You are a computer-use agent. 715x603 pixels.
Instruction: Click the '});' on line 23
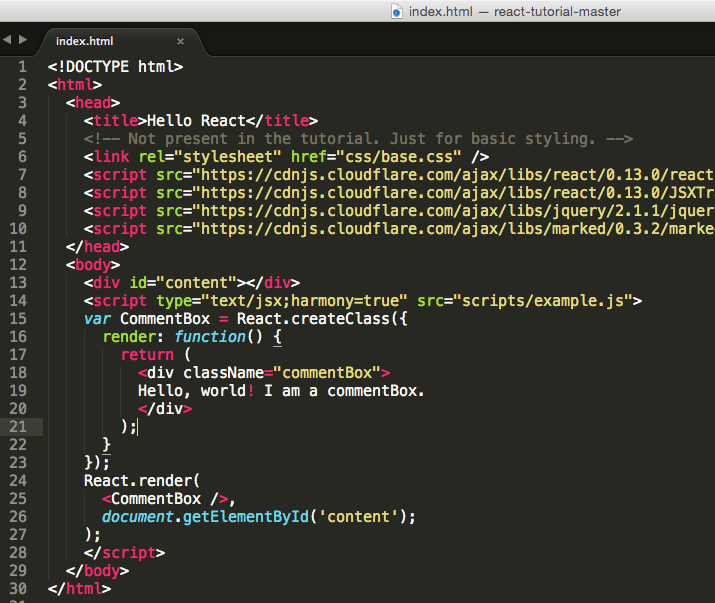[x=97, y=463]
